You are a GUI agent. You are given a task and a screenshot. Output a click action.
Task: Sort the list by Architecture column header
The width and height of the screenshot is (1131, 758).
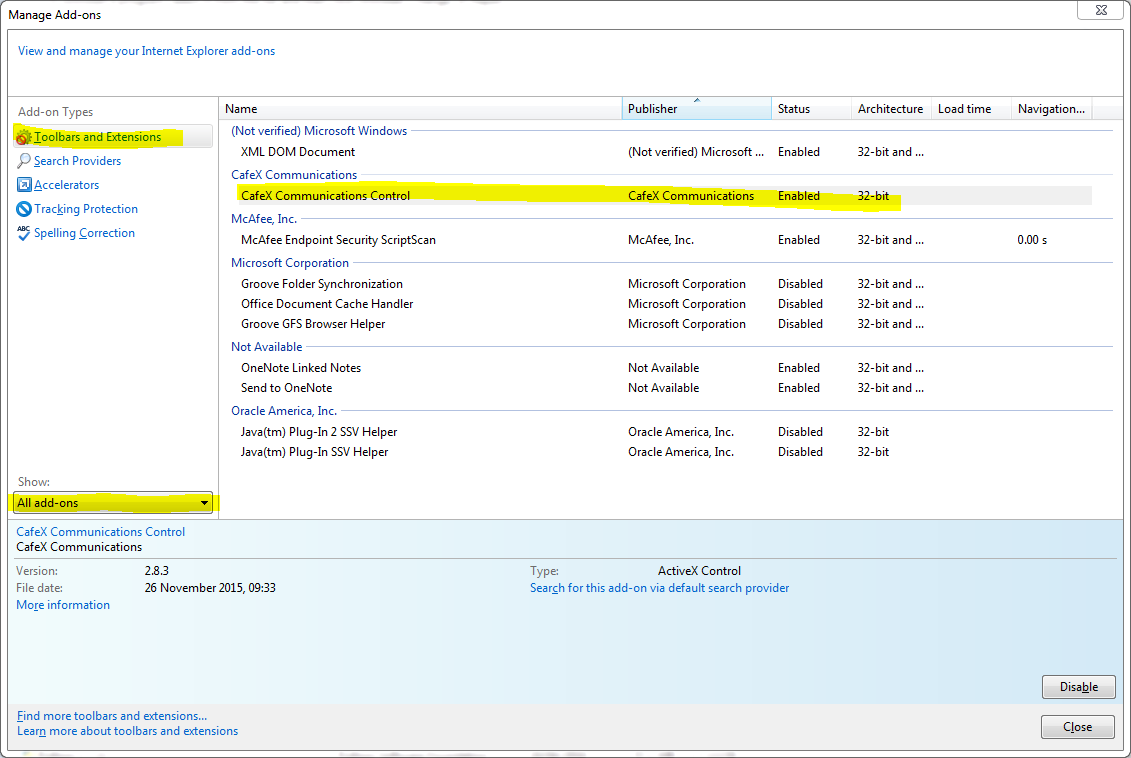tap(892, 109)
